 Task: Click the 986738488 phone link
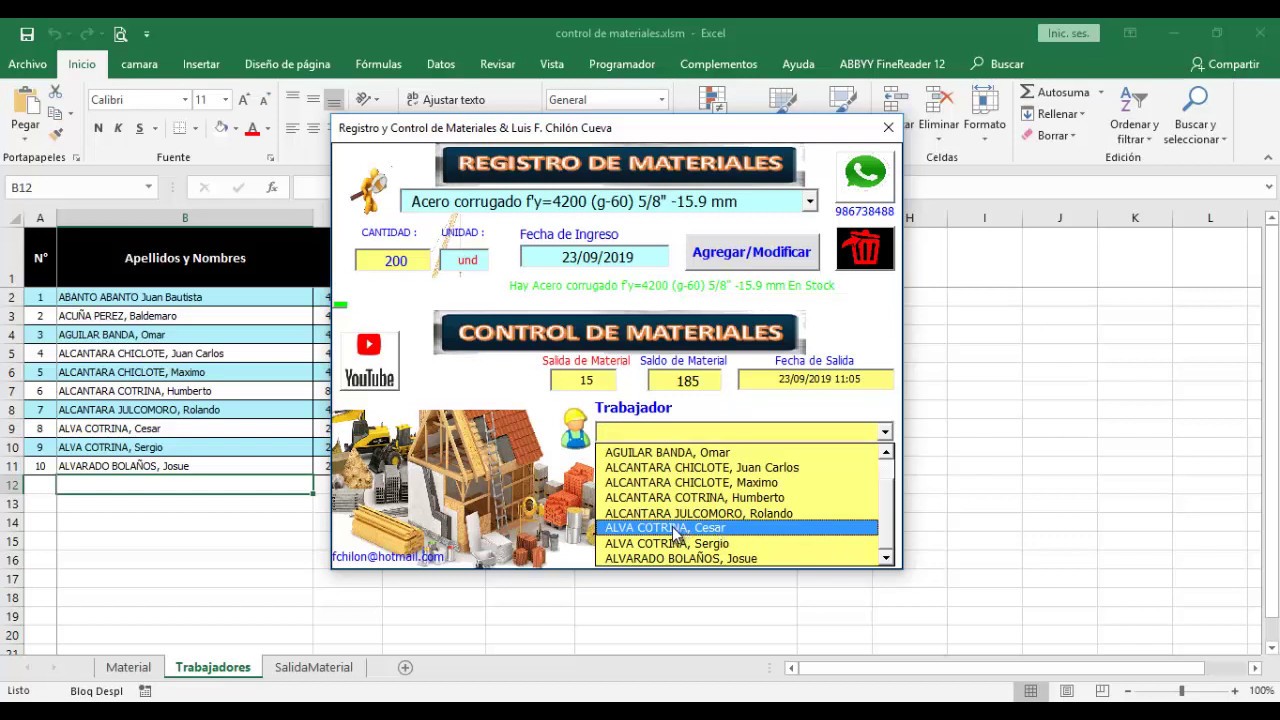pyautogui.click(x=865, y=212)
